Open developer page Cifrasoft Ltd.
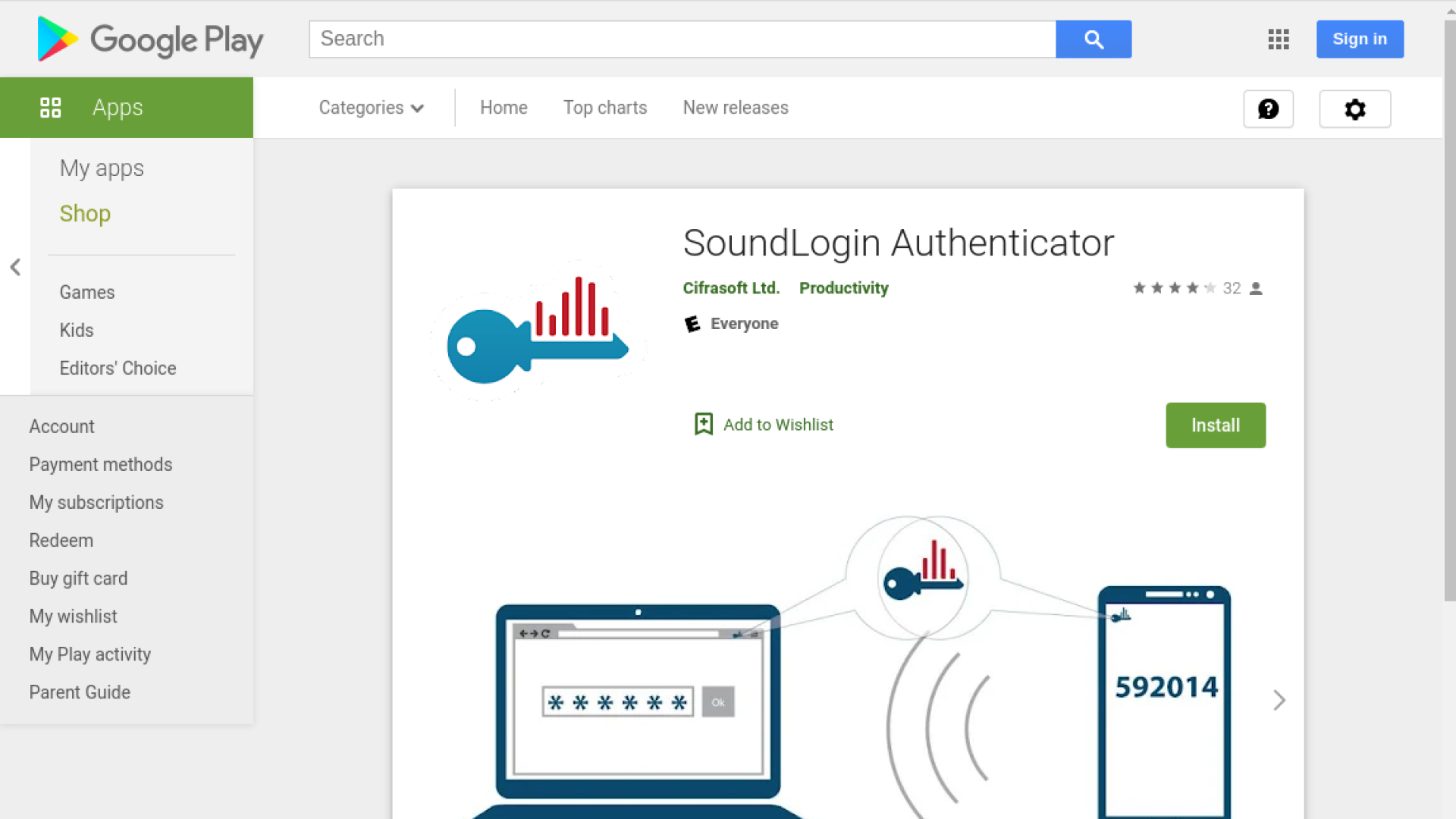 point(730,288)
